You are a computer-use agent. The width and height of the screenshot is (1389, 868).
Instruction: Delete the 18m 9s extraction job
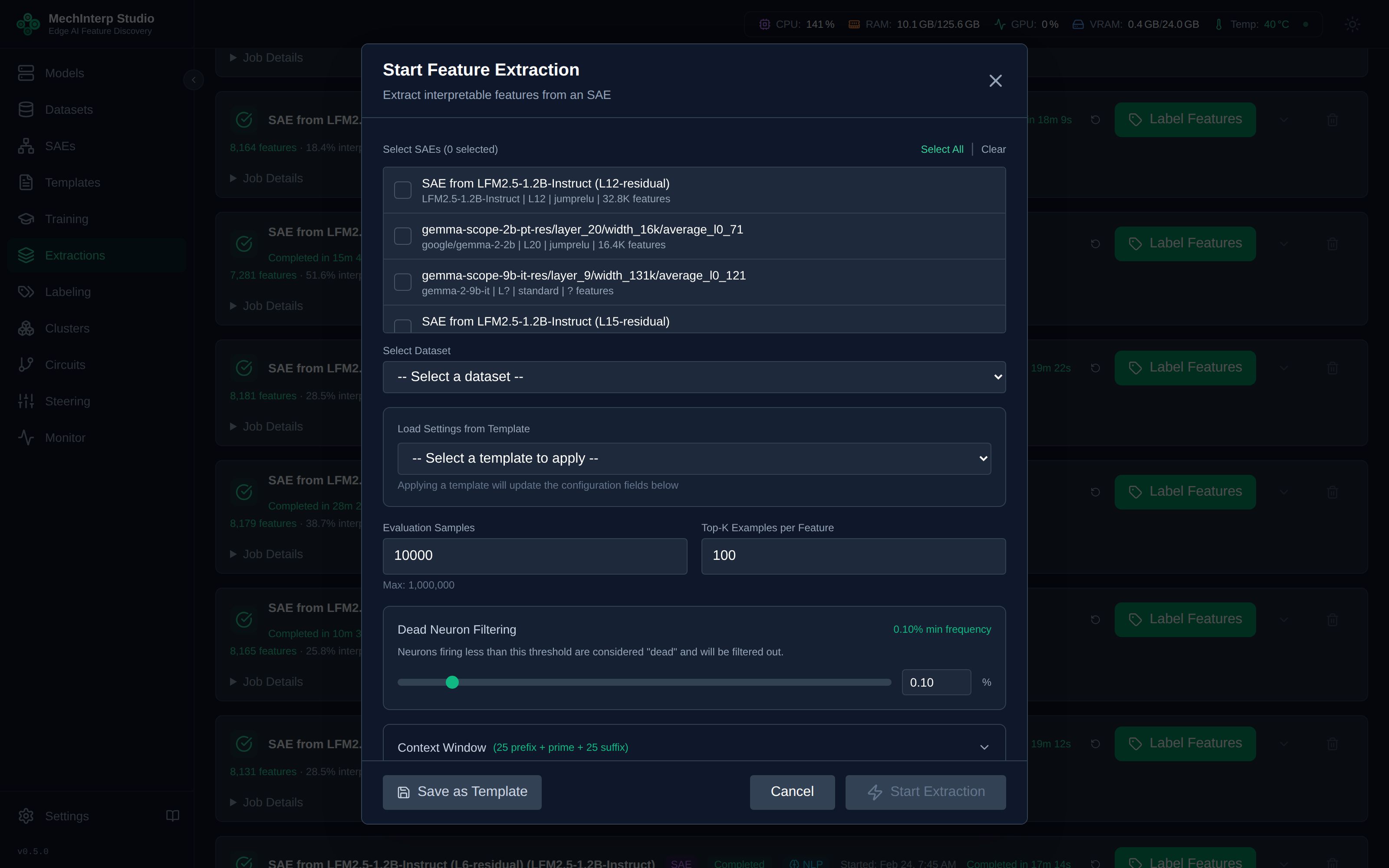pos(1333,119)
